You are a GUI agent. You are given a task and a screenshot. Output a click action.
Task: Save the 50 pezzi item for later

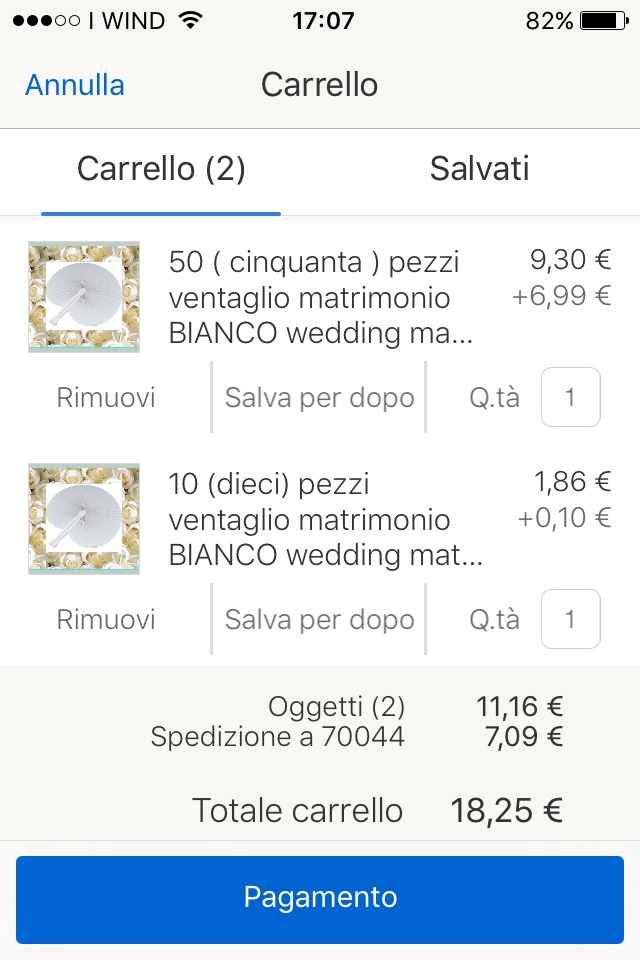319,398
